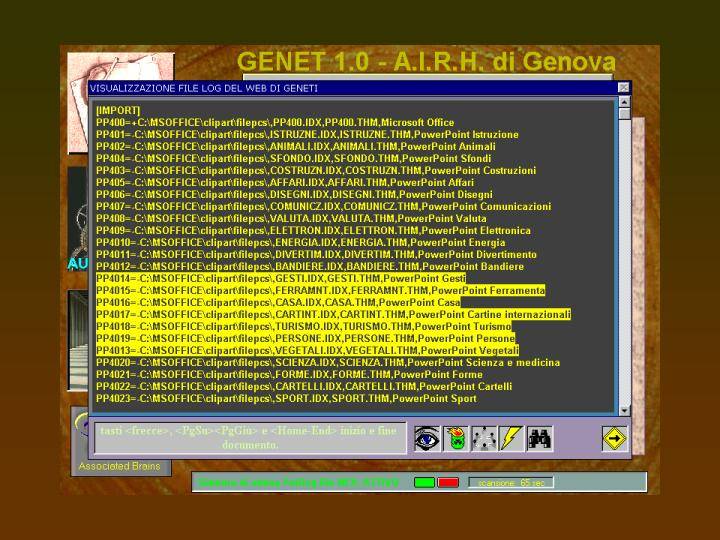
Task: Click the PP400 Microsoft Office line
Action: click(275, 123)
